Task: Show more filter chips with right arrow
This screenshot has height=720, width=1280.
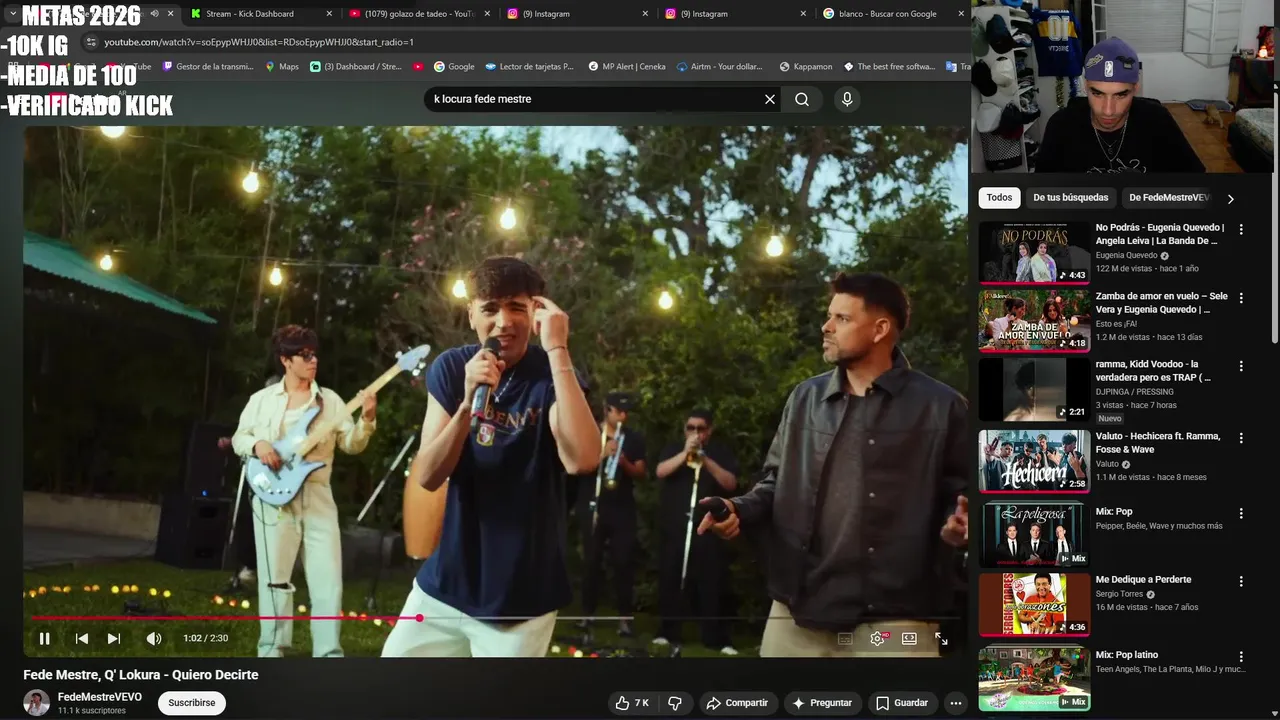Action: [x=1230, y=199]
